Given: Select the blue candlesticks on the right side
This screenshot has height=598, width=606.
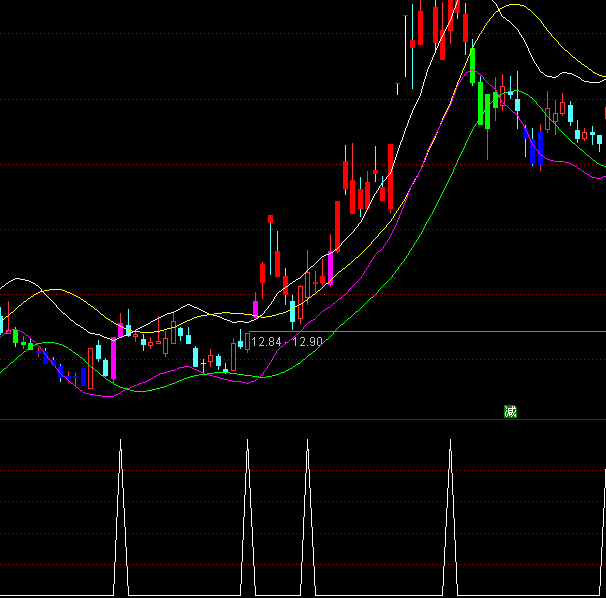Looking at the screenshot, I should (x=535, y=146).
